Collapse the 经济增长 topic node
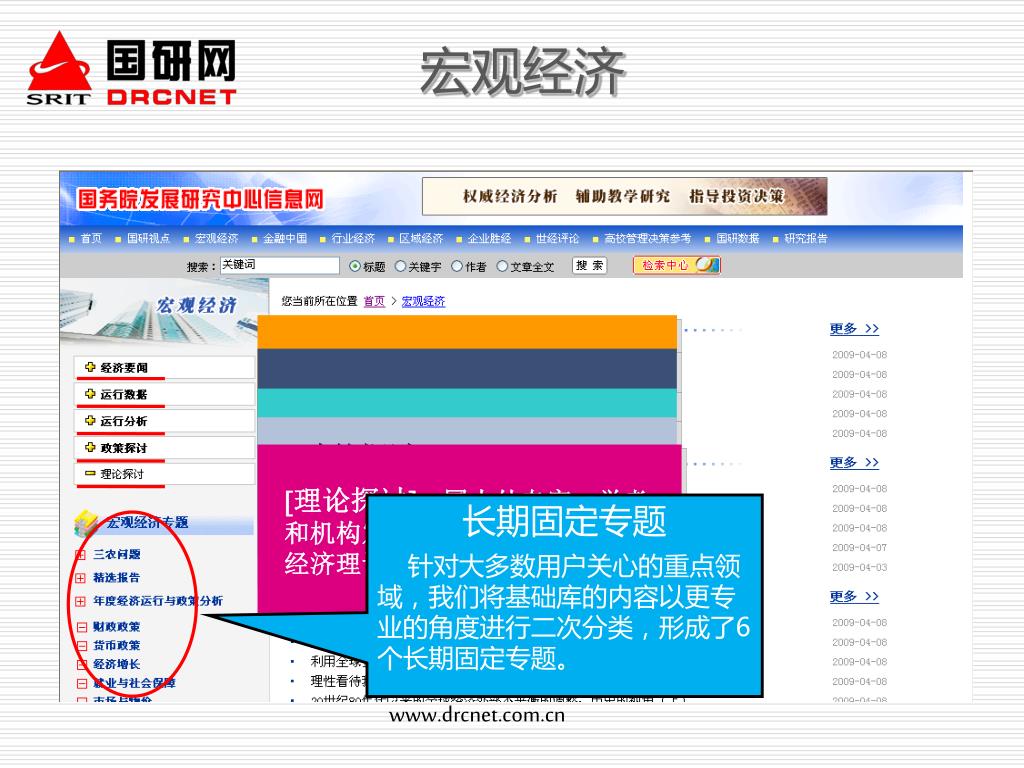The height and width of the screenshot is (768, 1024). [x=82, y=665]
